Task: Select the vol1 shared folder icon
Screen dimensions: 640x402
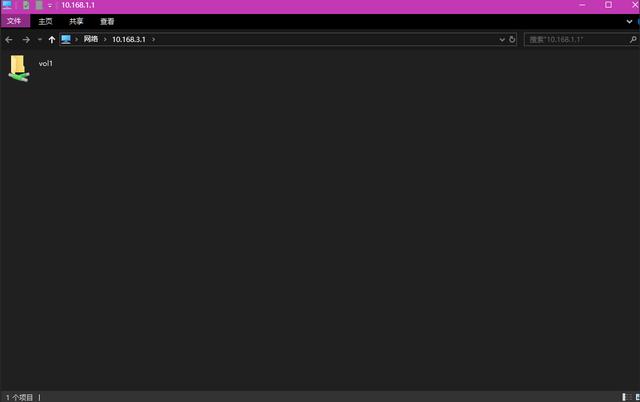Action: (19, 68)
